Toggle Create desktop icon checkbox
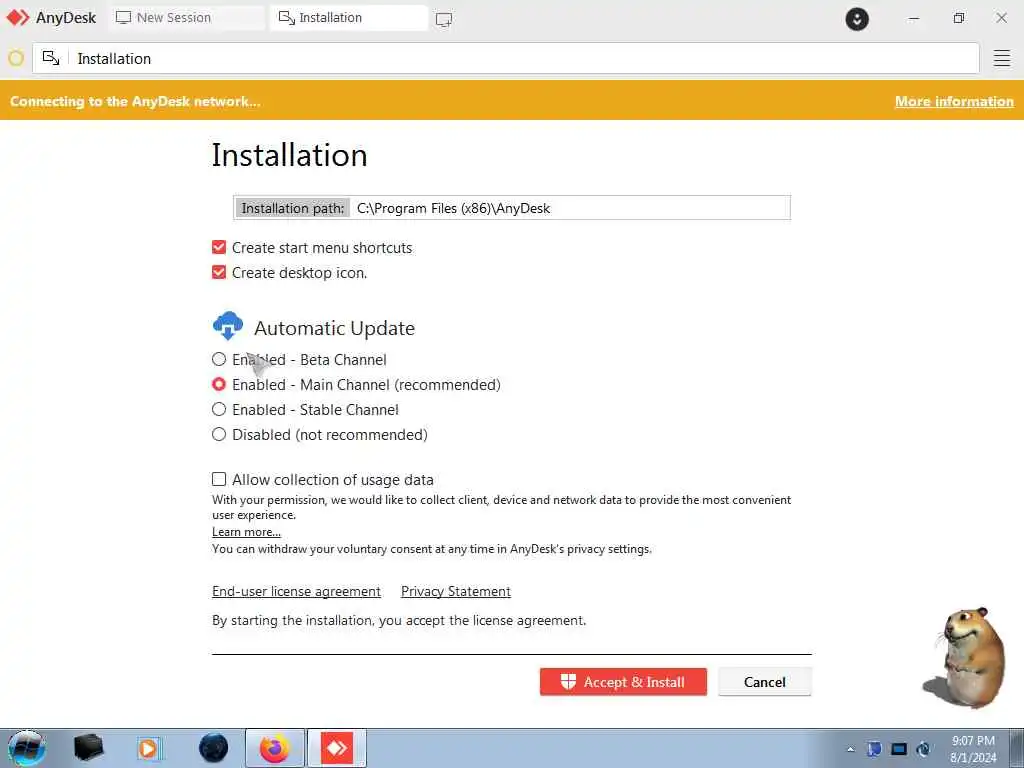Viewport: 1024px width, 768px height. click(x=219, y=272)
